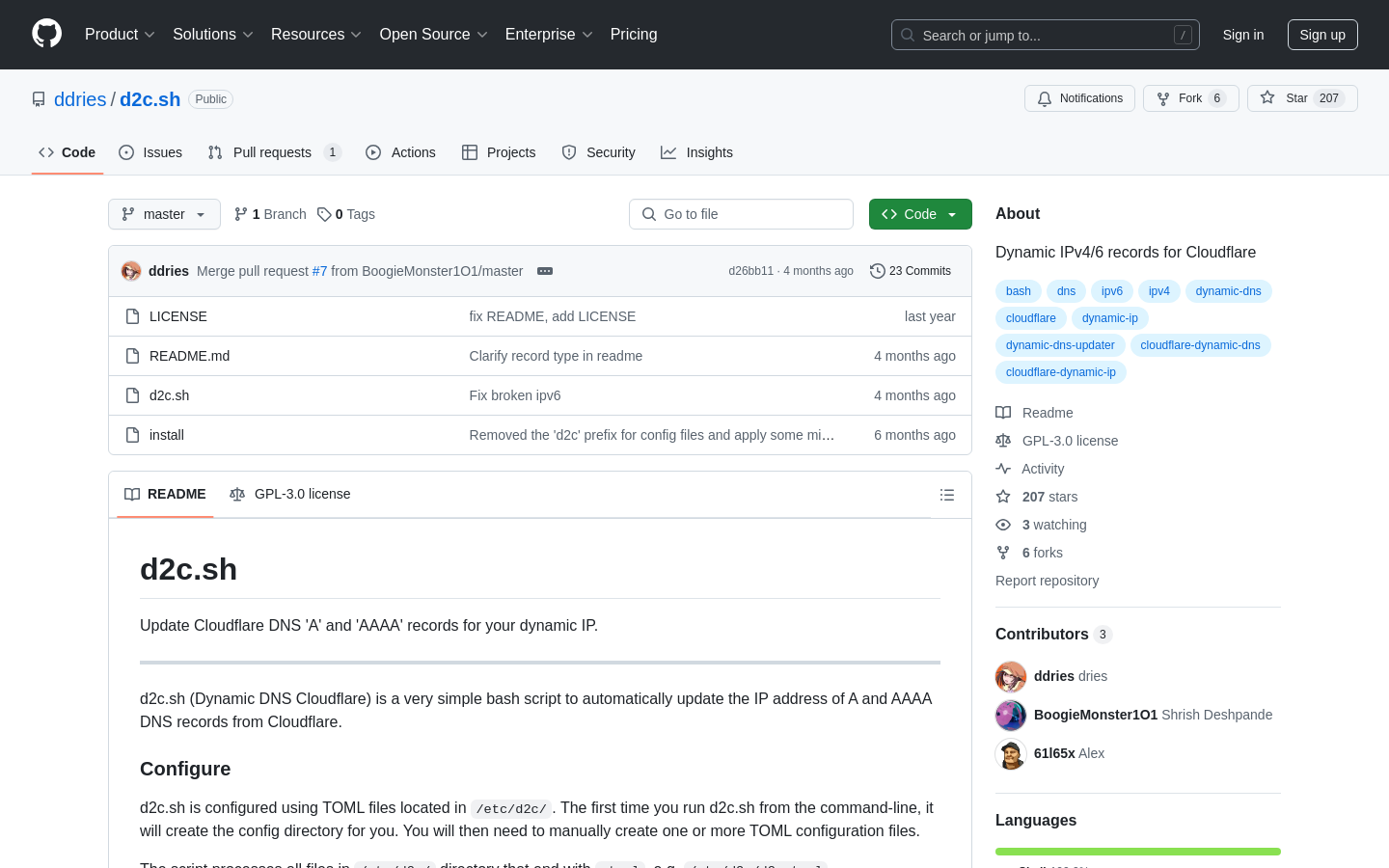Select the README tab in file viewer
This screenshot has height=868, width=1389.
[x=165, y=494]
